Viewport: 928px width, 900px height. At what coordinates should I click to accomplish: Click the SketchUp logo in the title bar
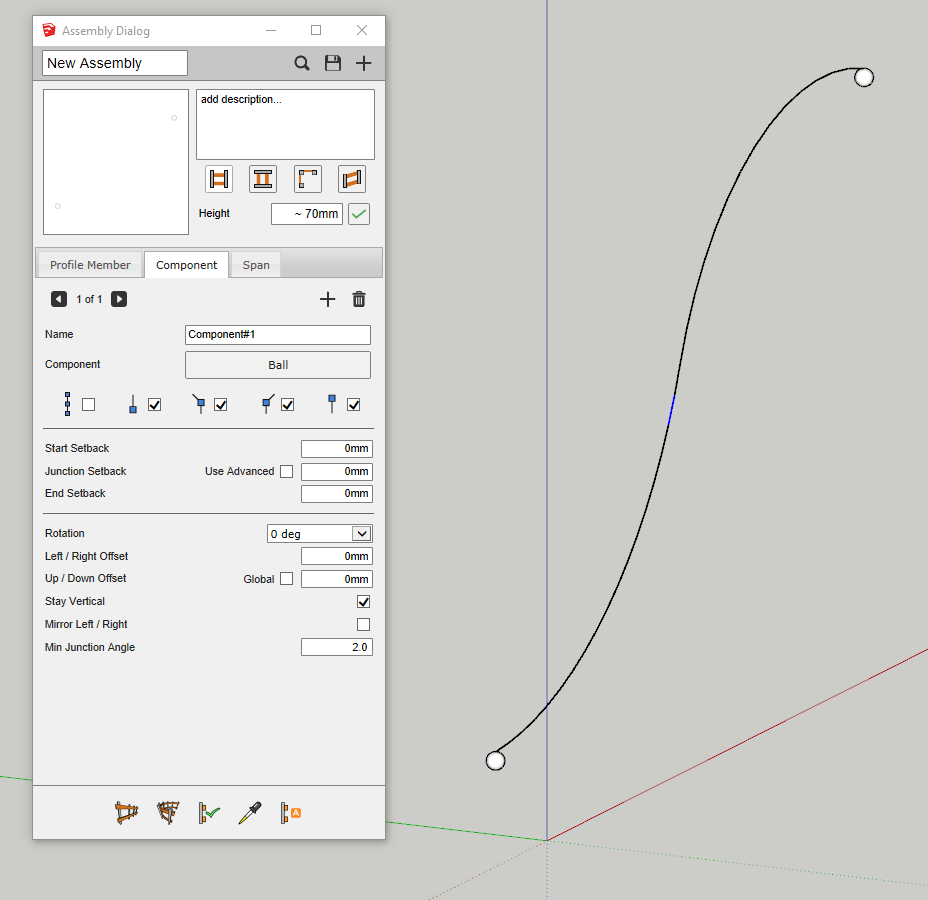coord(49,30)
